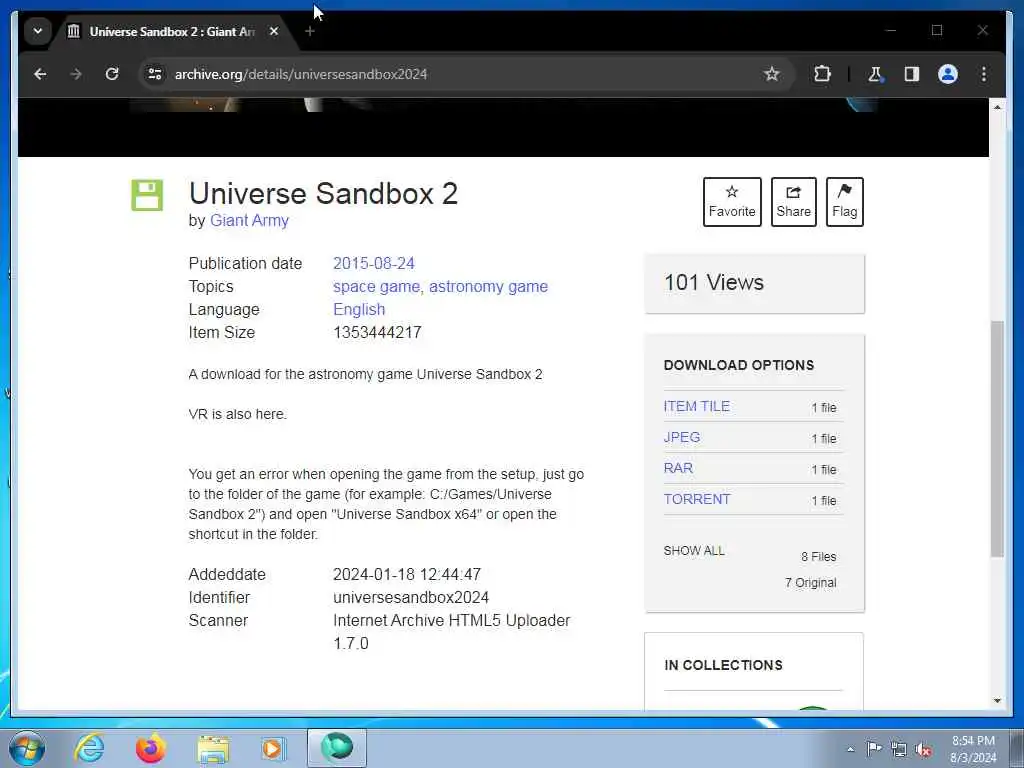Open the astronomy game topic link

pyautogui.click(x=488, y=287)
